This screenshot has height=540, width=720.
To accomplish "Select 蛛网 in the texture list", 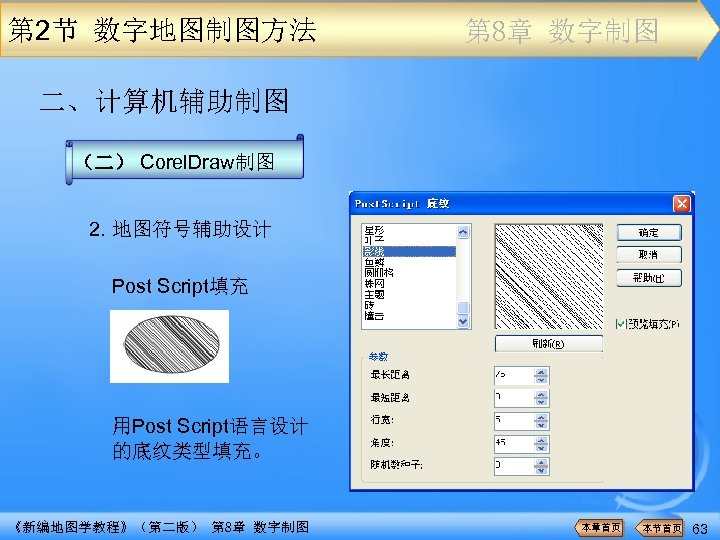I will coord(374,284).
